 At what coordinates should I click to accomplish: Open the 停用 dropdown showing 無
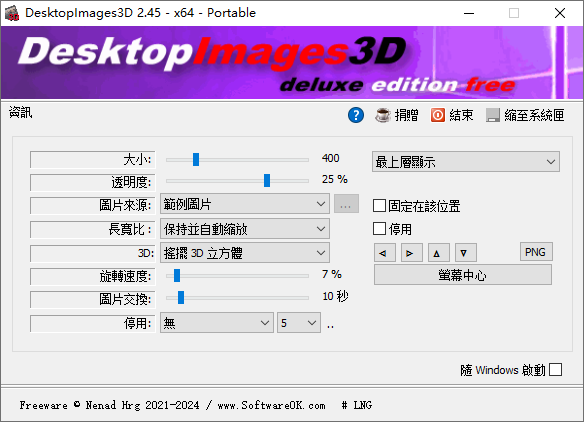tap(217, 323)
